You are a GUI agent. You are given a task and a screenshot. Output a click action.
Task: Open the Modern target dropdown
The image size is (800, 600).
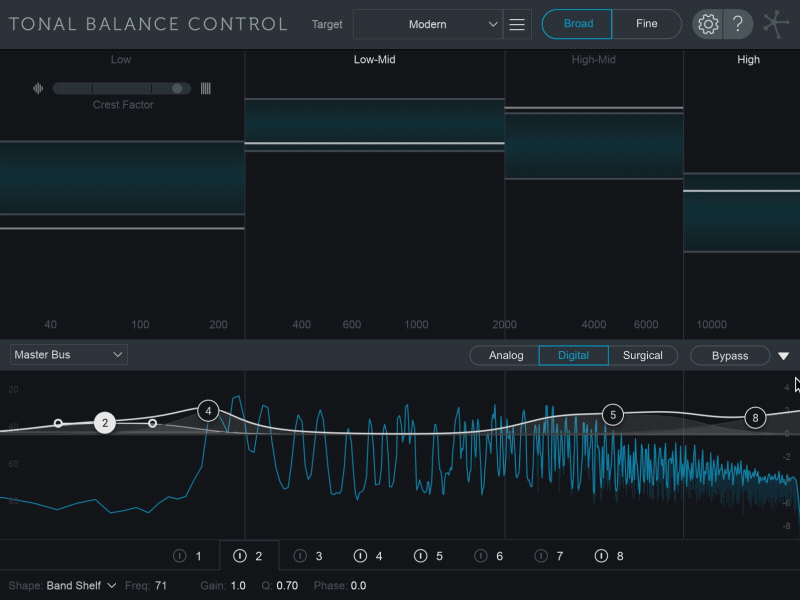(428, 24)
